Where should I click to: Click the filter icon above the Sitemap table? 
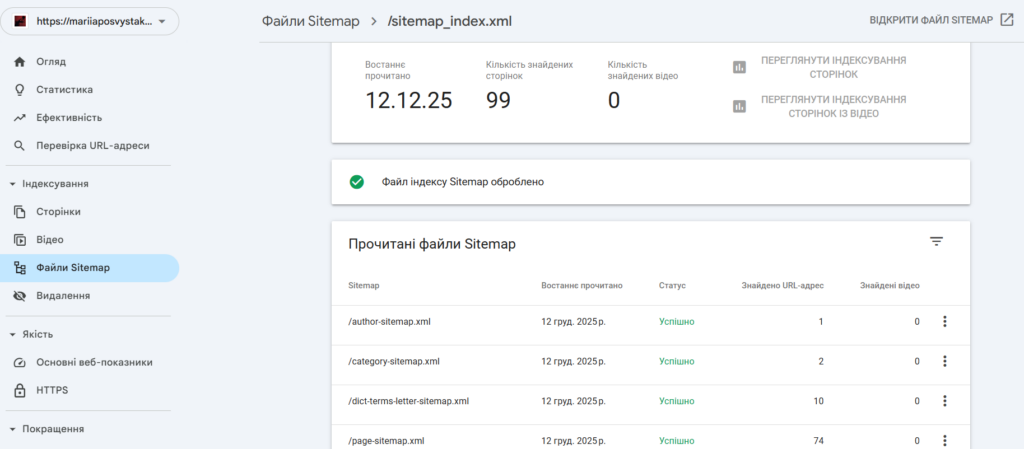tap(936, 242)
